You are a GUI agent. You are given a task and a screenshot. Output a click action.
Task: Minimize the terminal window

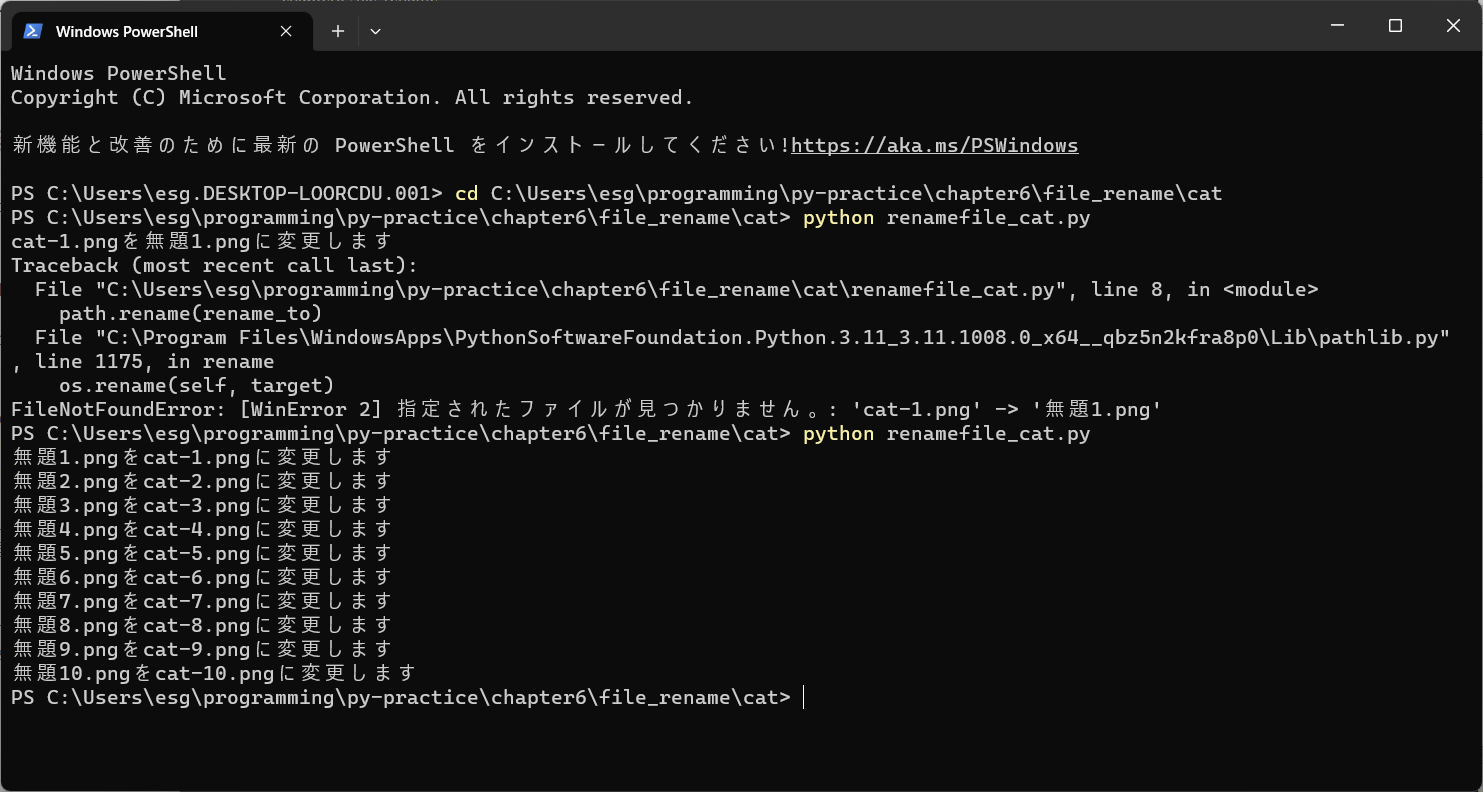coord(1338,26)
